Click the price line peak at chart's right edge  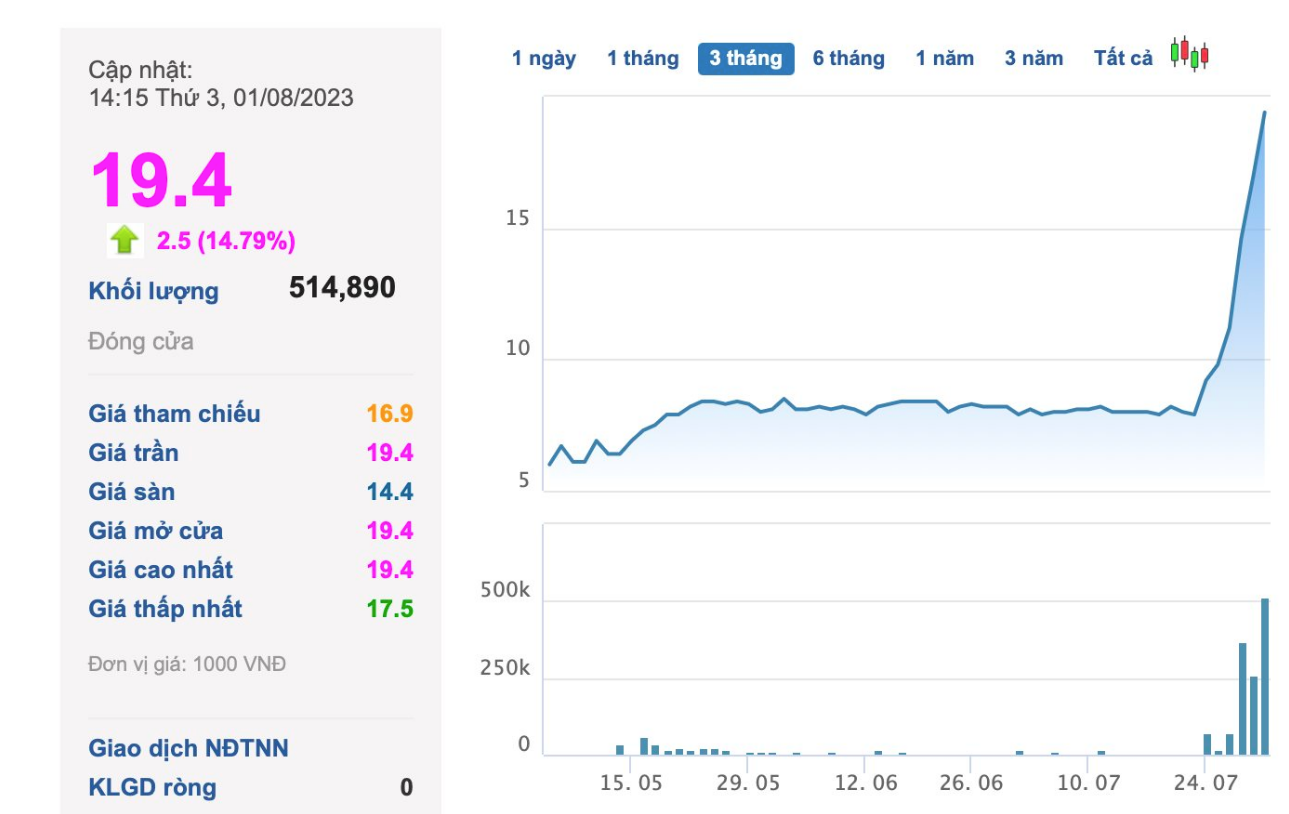tap(1264, 113)
